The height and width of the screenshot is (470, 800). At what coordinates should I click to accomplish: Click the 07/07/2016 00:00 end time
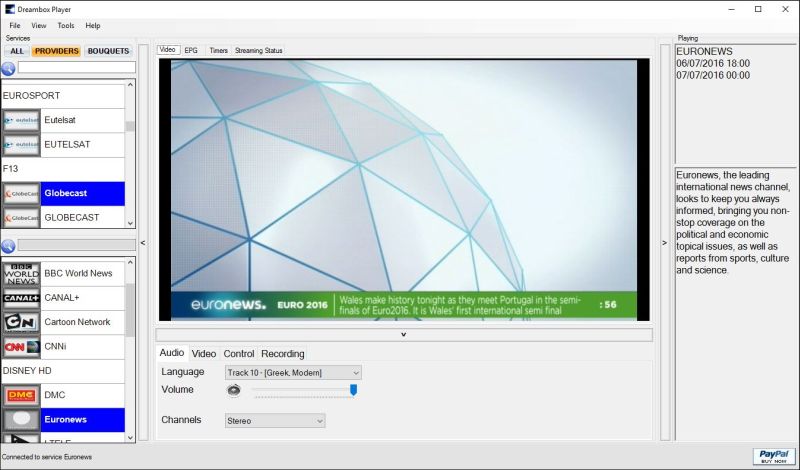(713, 76)
